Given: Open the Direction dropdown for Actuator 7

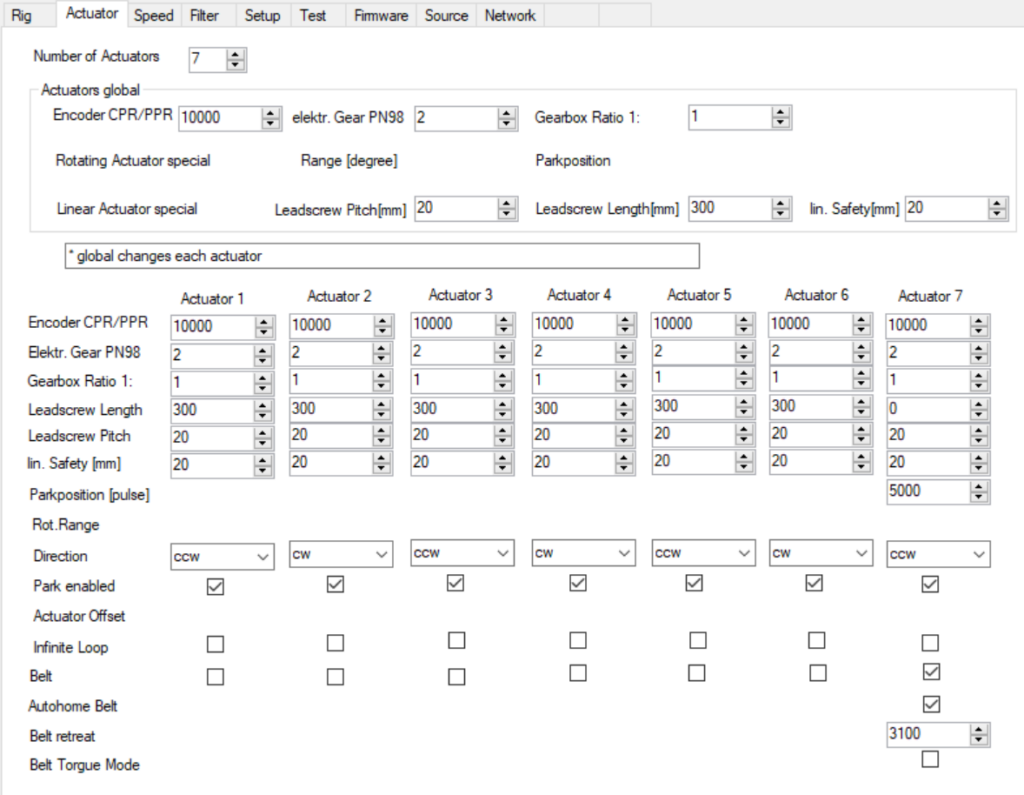Looking at the screenshot, I should (978, 552).
